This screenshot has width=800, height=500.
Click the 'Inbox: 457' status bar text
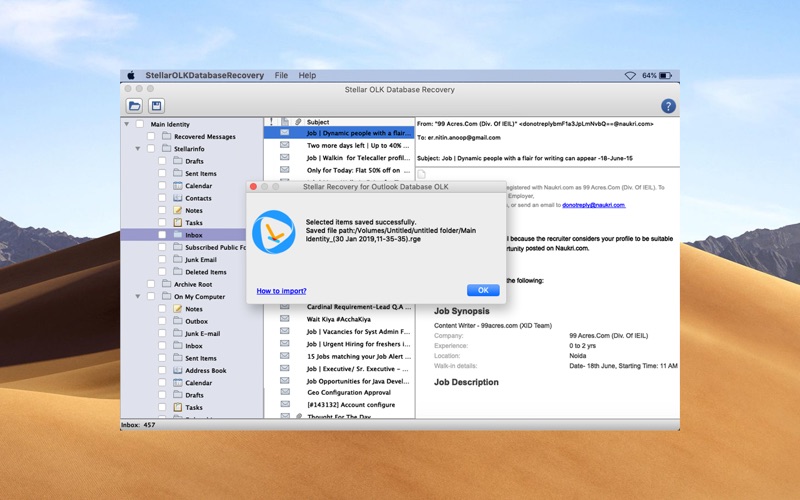pos(138,424)
